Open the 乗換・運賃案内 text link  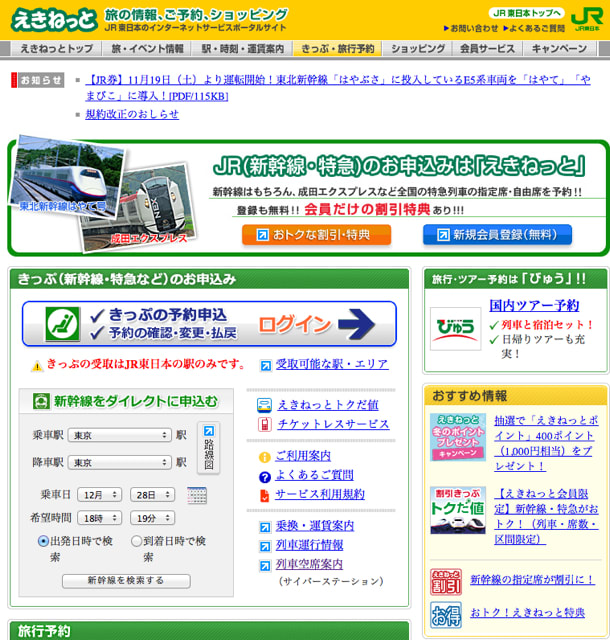pos(315,526)
